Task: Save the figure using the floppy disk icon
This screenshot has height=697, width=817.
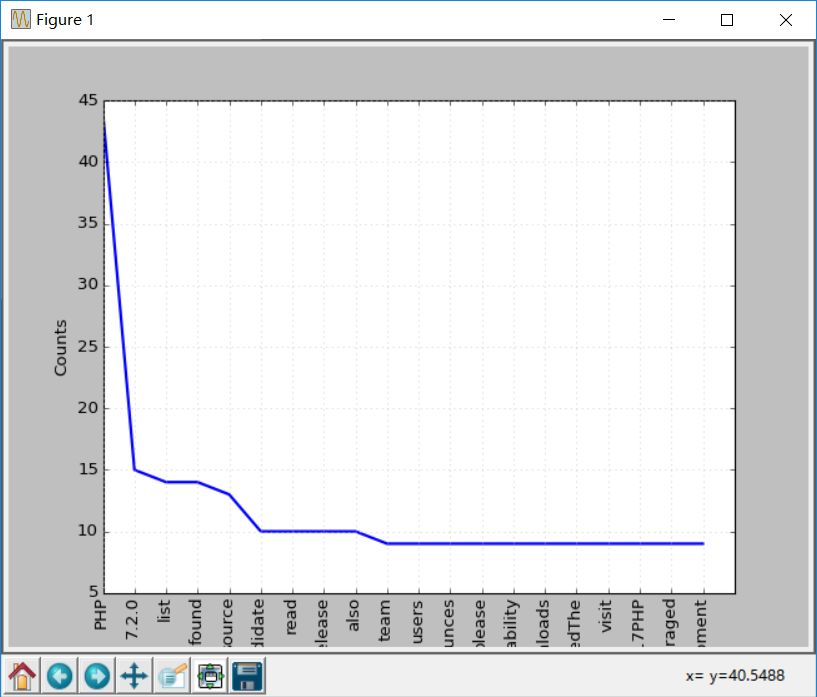Action: 246,675
